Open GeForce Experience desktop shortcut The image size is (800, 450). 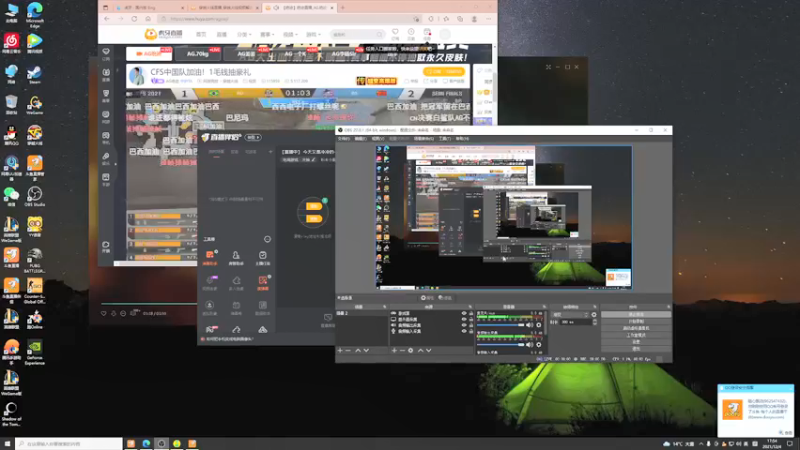(35, 352)
